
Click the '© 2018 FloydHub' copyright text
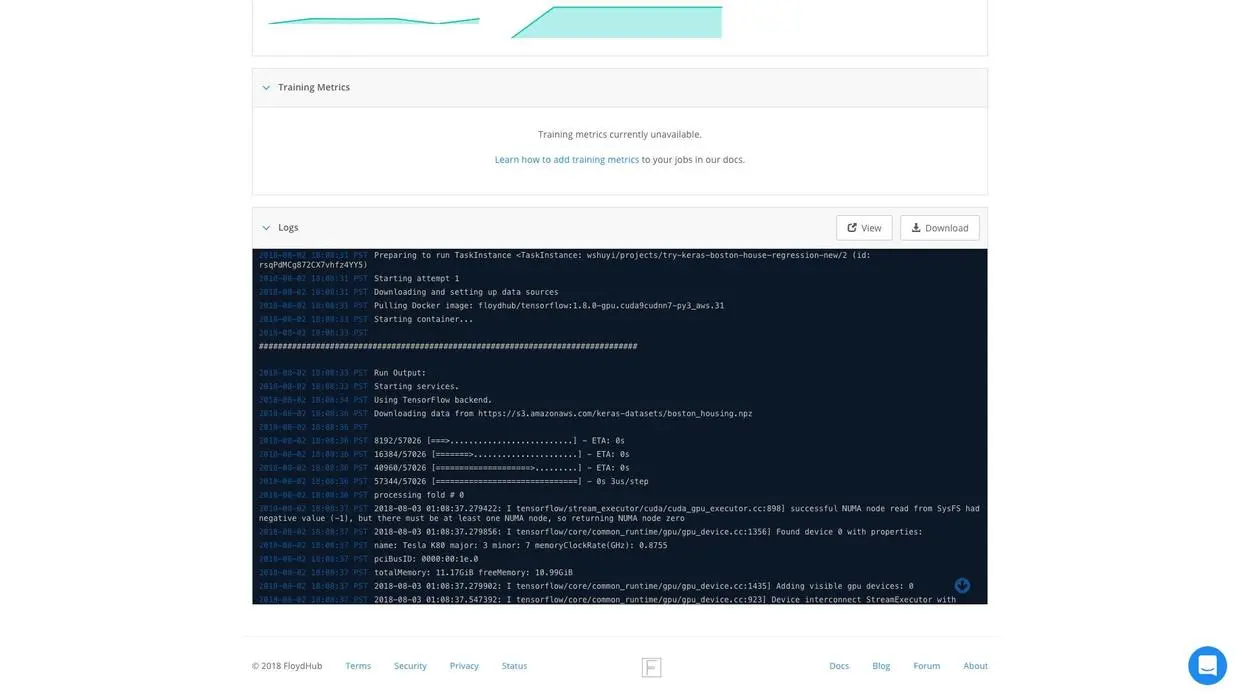pyautogui.click(x=287, y=666)
